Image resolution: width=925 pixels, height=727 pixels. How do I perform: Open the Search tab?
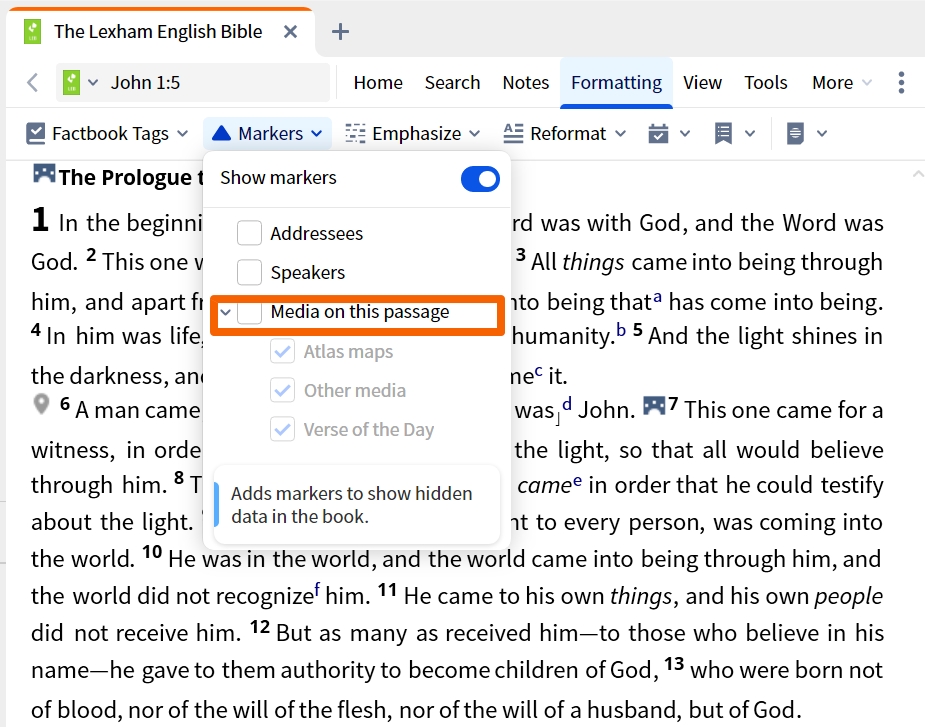(x=452, y=83)
